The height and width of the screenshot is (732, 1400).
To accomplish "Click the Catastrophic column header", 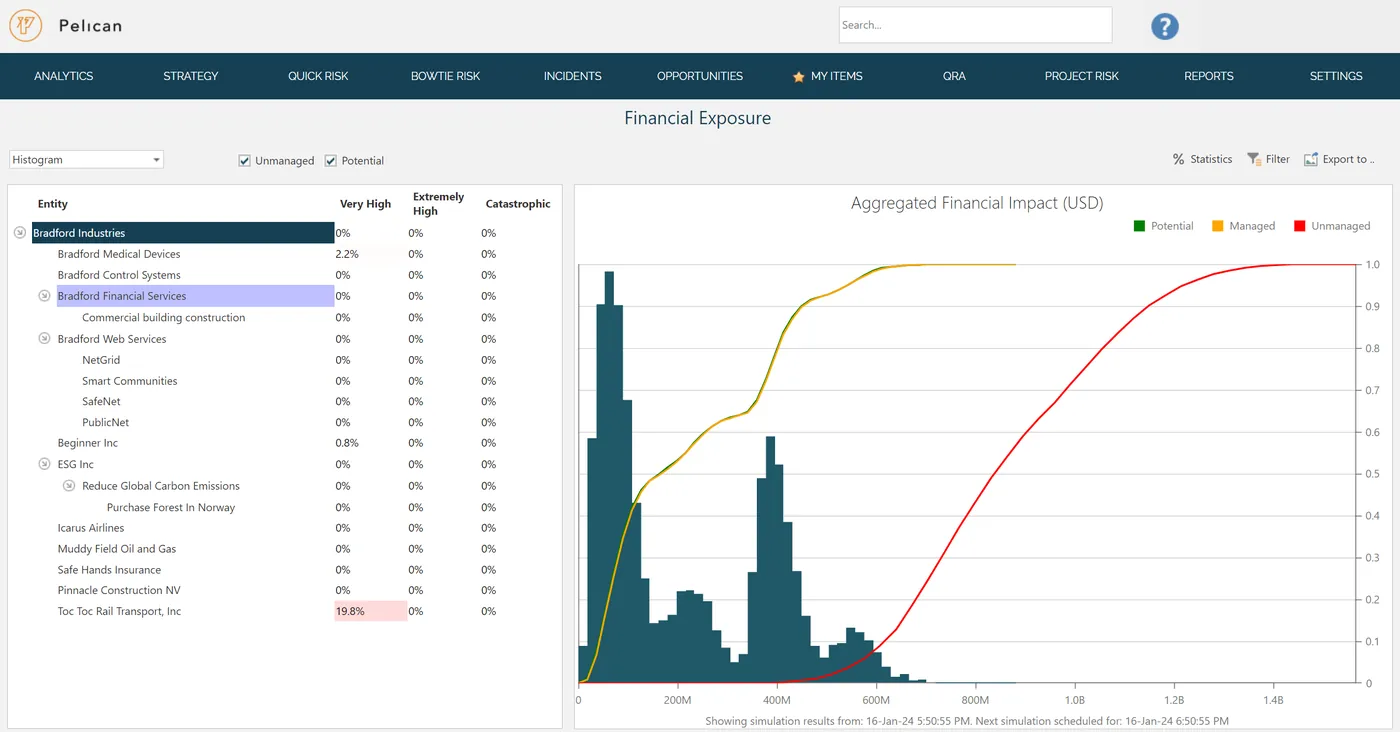I will (x=518, y=204).
